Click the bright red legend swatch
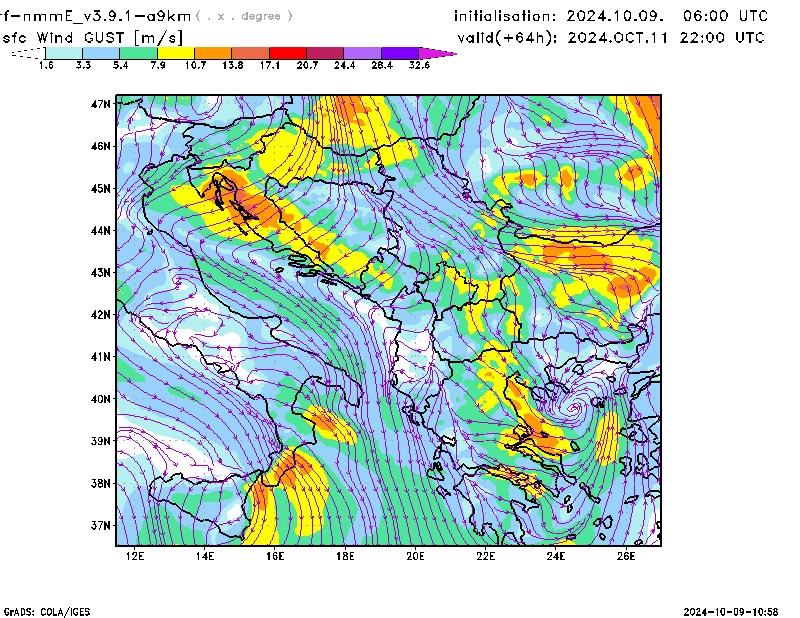 pyautogui.click(x=288, y=53)
